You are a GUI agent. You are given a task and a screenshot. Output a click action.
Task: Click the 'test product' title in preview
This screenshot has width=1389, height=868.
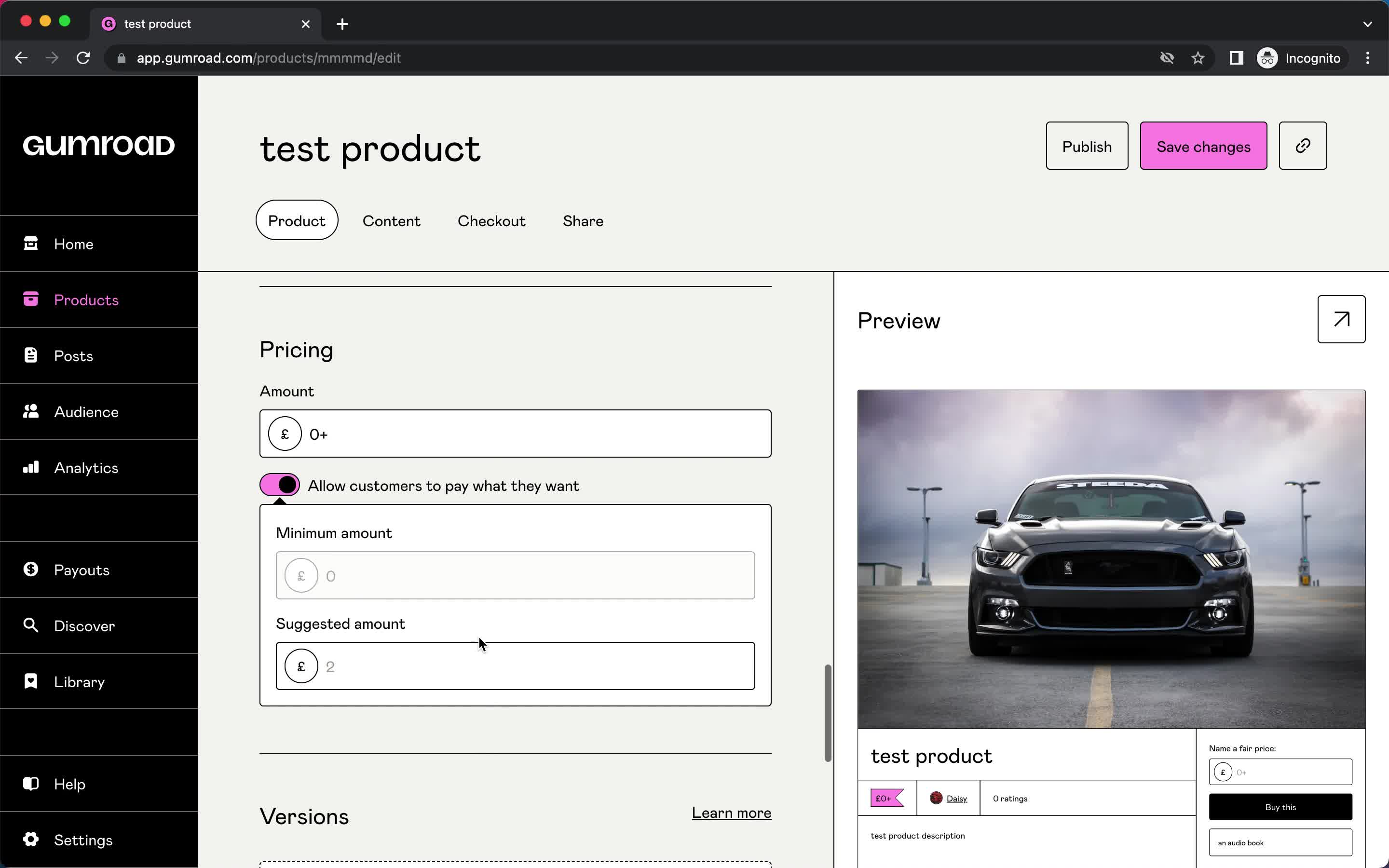point(931,756)
